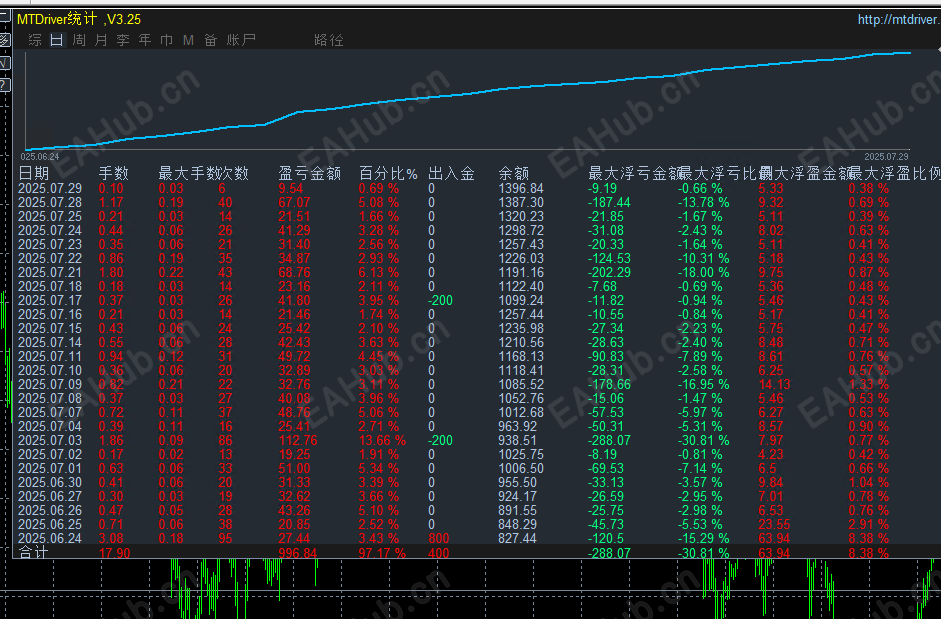Click balance 1396.84 in latest row
The image size is (941, 619).
click(521, 189)
